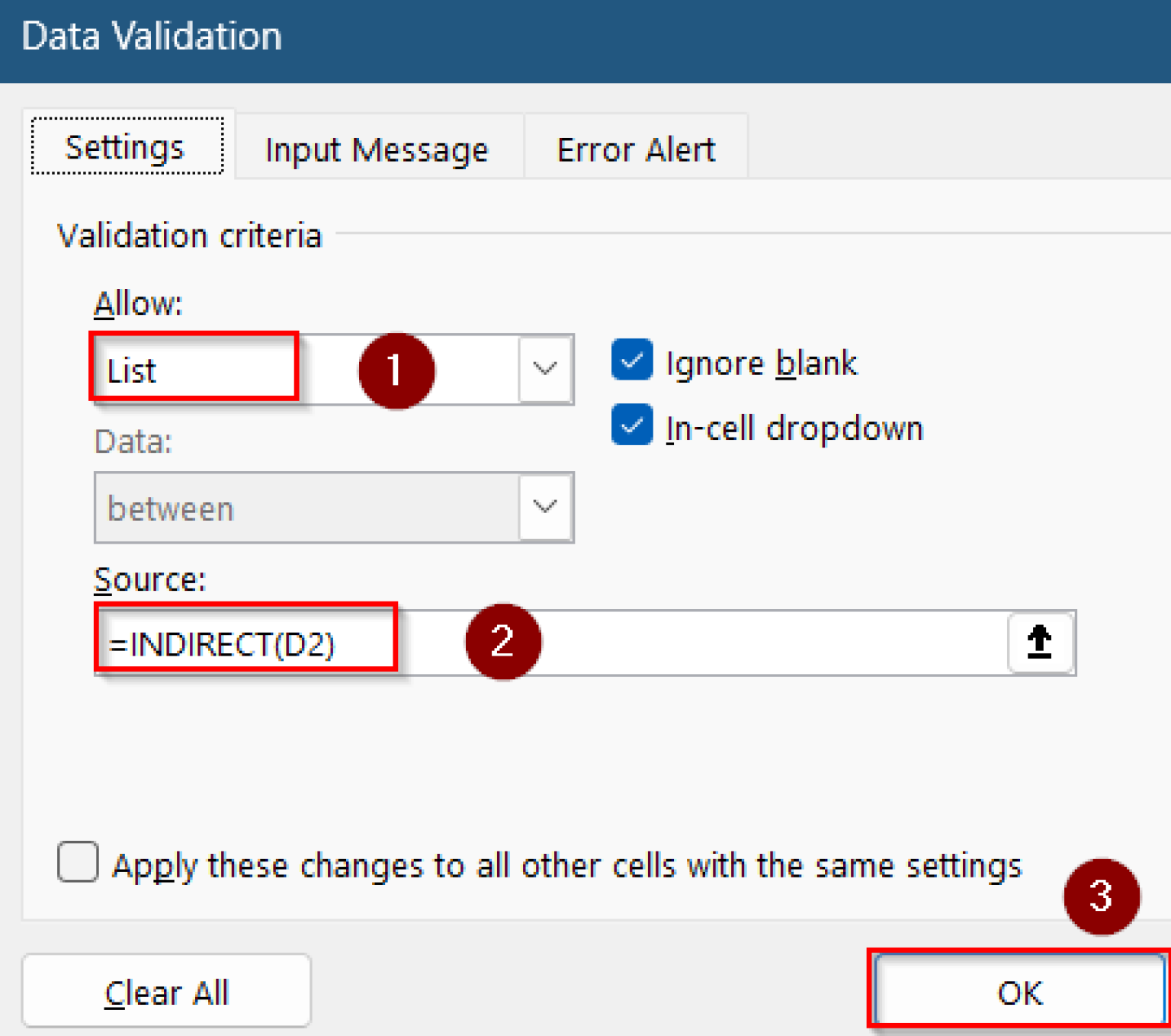Click Clear All to reset validation
1171x1036 pixels.
click(x=166, y=991)
